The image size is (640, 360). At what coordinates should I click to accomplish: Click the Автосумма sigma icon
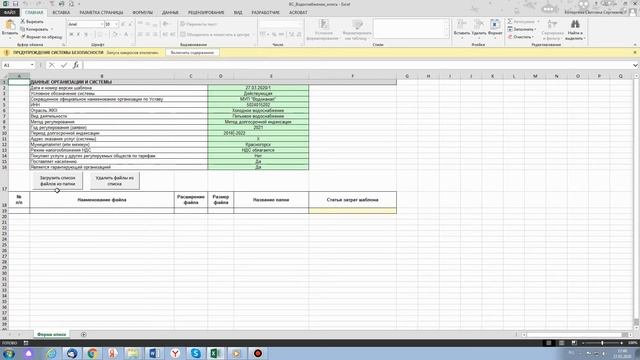[x=510, y=21]
